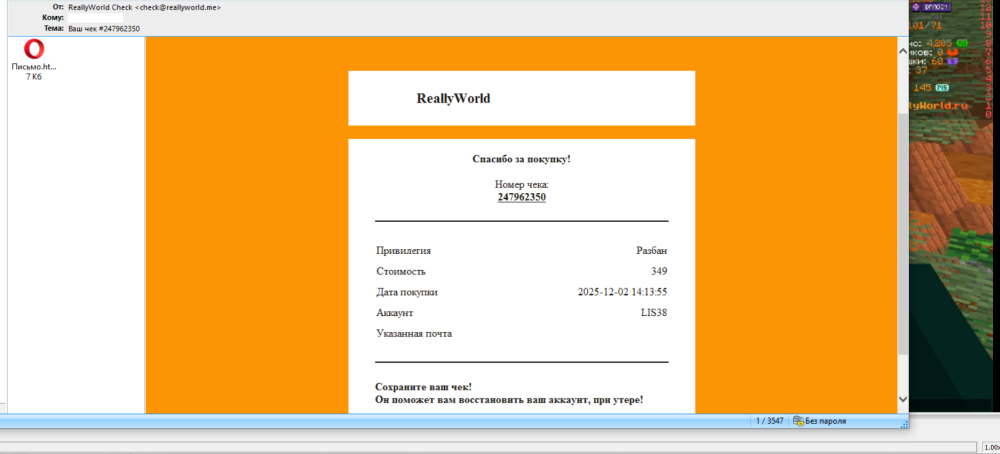Viewport: 1000px width, 454px height.
Task: Click the message counter 1 / 3547
Action: [769, 421]
